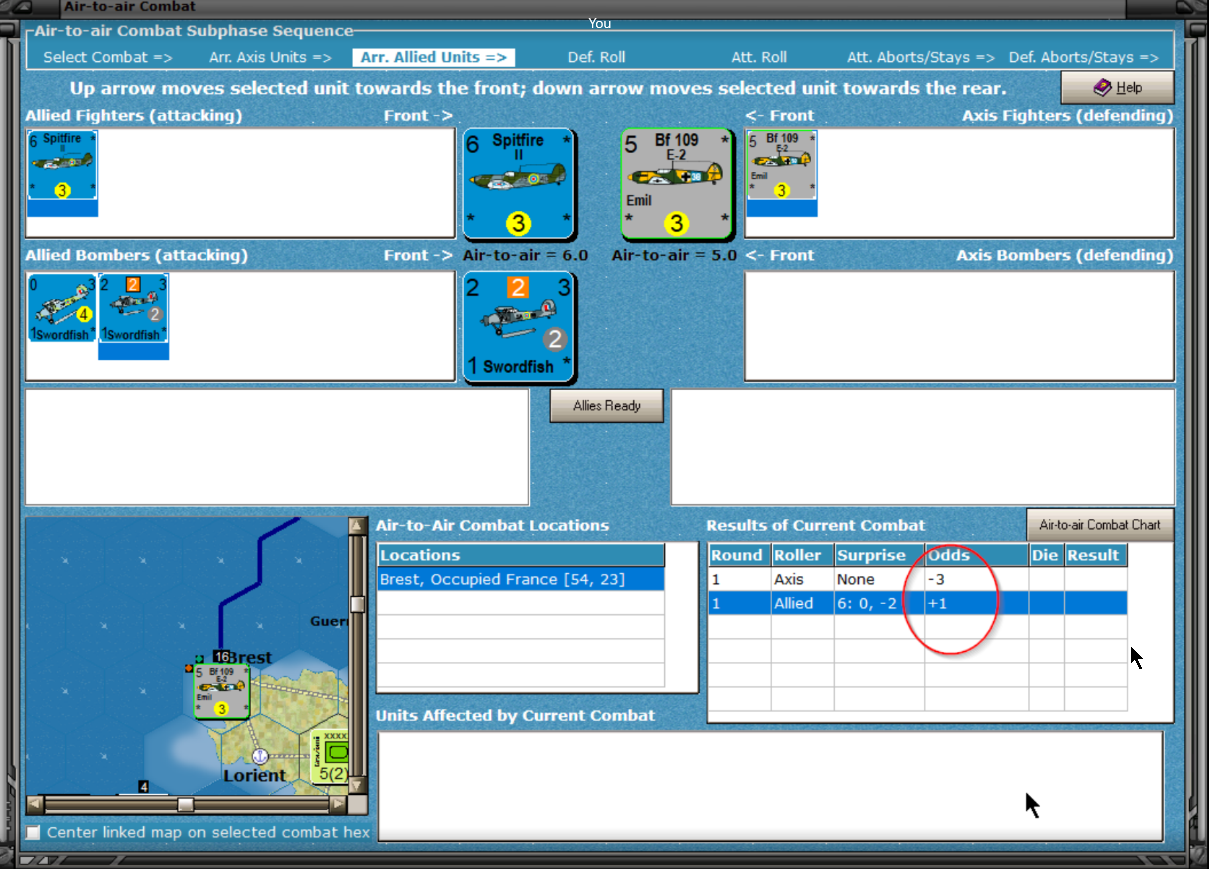1209x869 pixels.
Task: Click the Lorient city label on map
Action: 254,775
